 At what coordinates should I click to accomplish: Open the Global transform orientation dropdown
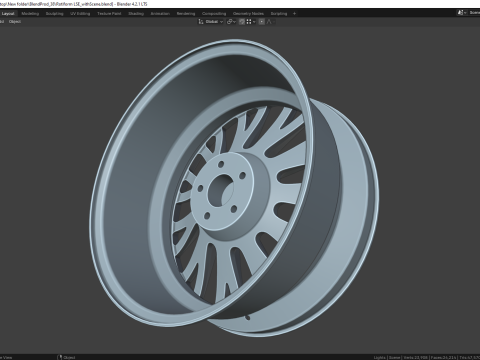(x=211, y=22)
